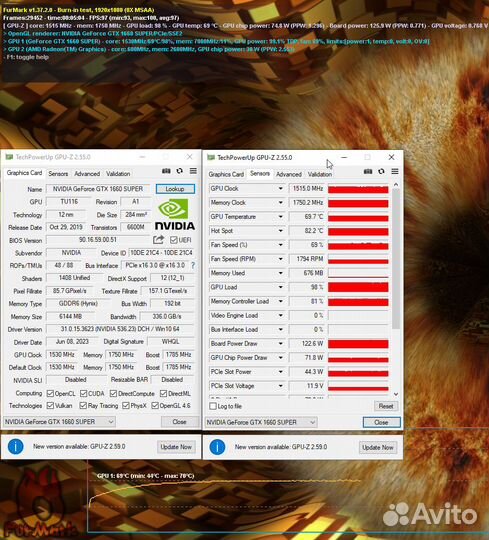Viewport: 489px width, 540px height.
Task: Open hamburger menu in Sensors window
Action: (395, 171)
